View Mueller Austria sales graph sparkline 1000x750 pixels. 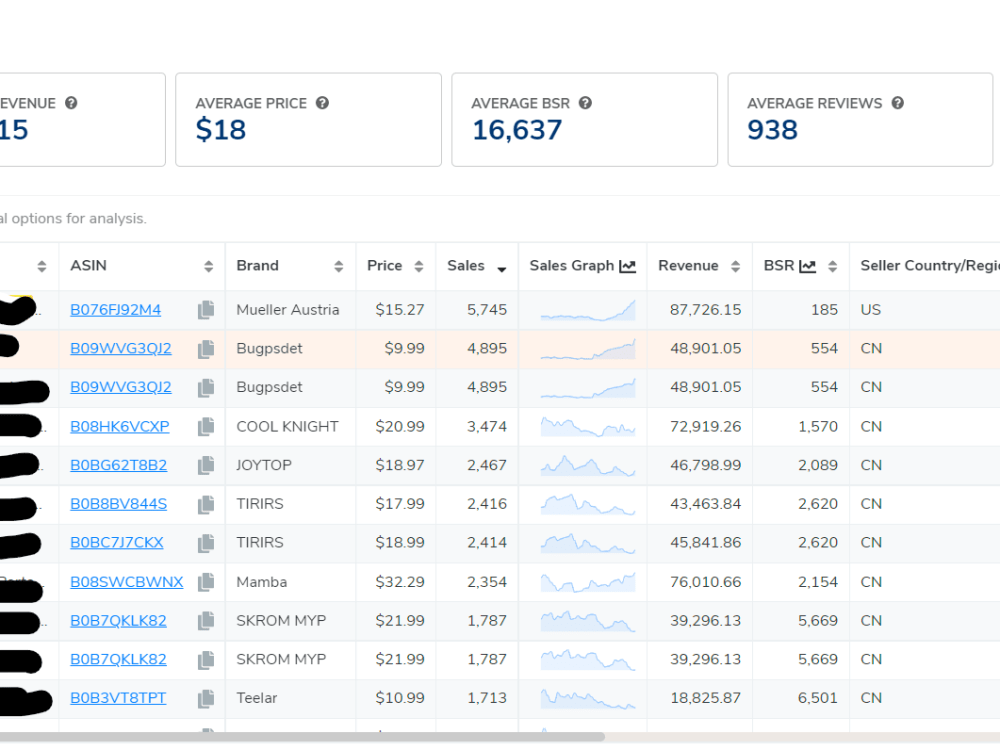point(587,310)
